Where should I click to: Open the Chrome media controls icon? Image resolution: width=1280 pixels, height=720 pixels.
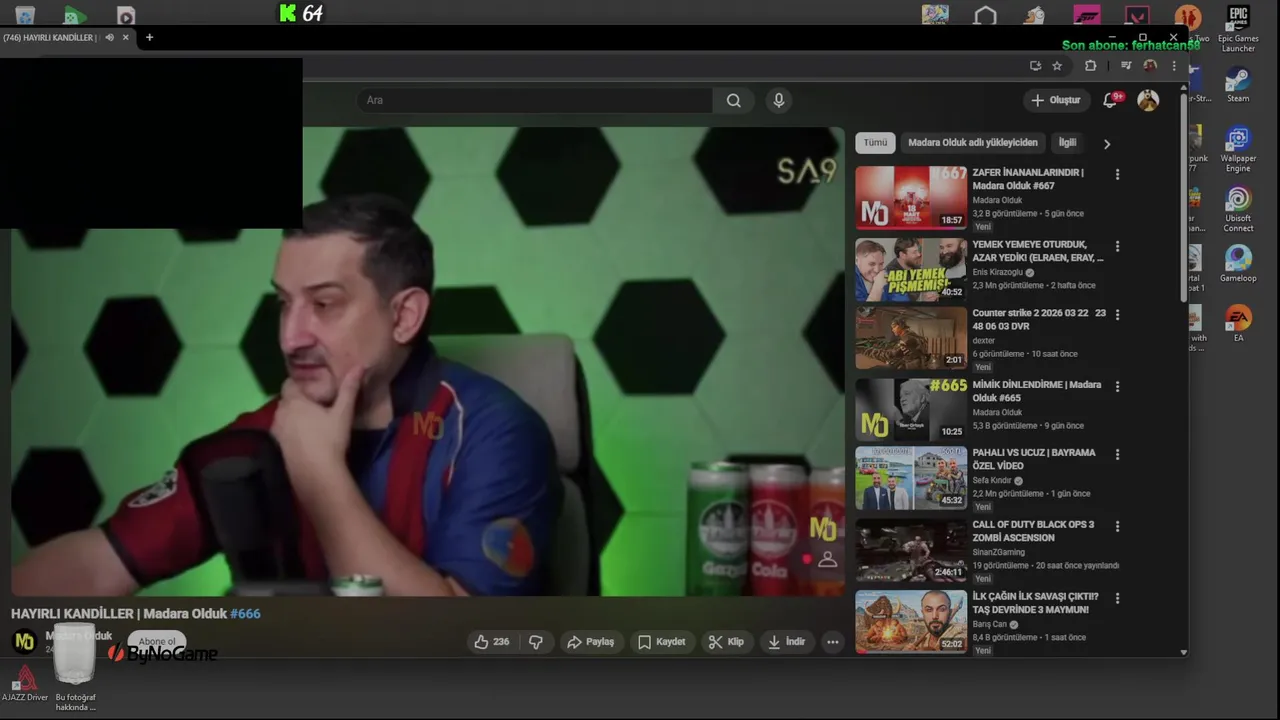pyautogui.click(x=1126, y=66)
